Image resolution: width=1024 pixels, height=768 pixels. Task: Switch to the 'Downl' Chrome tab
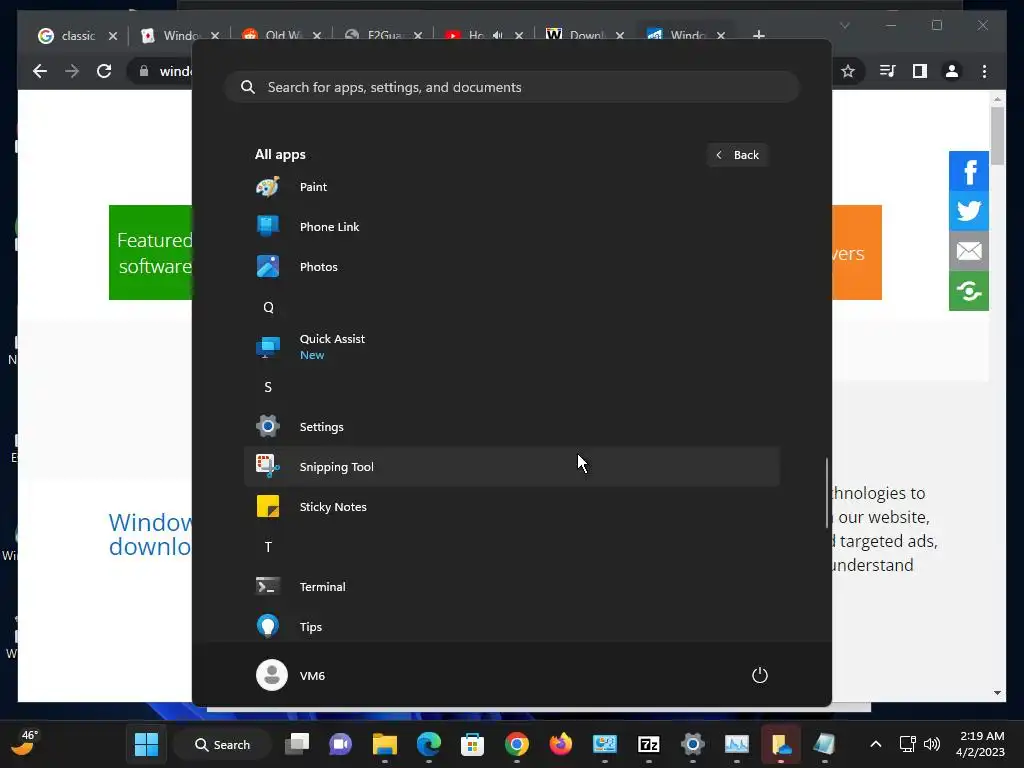pos(586,35)
